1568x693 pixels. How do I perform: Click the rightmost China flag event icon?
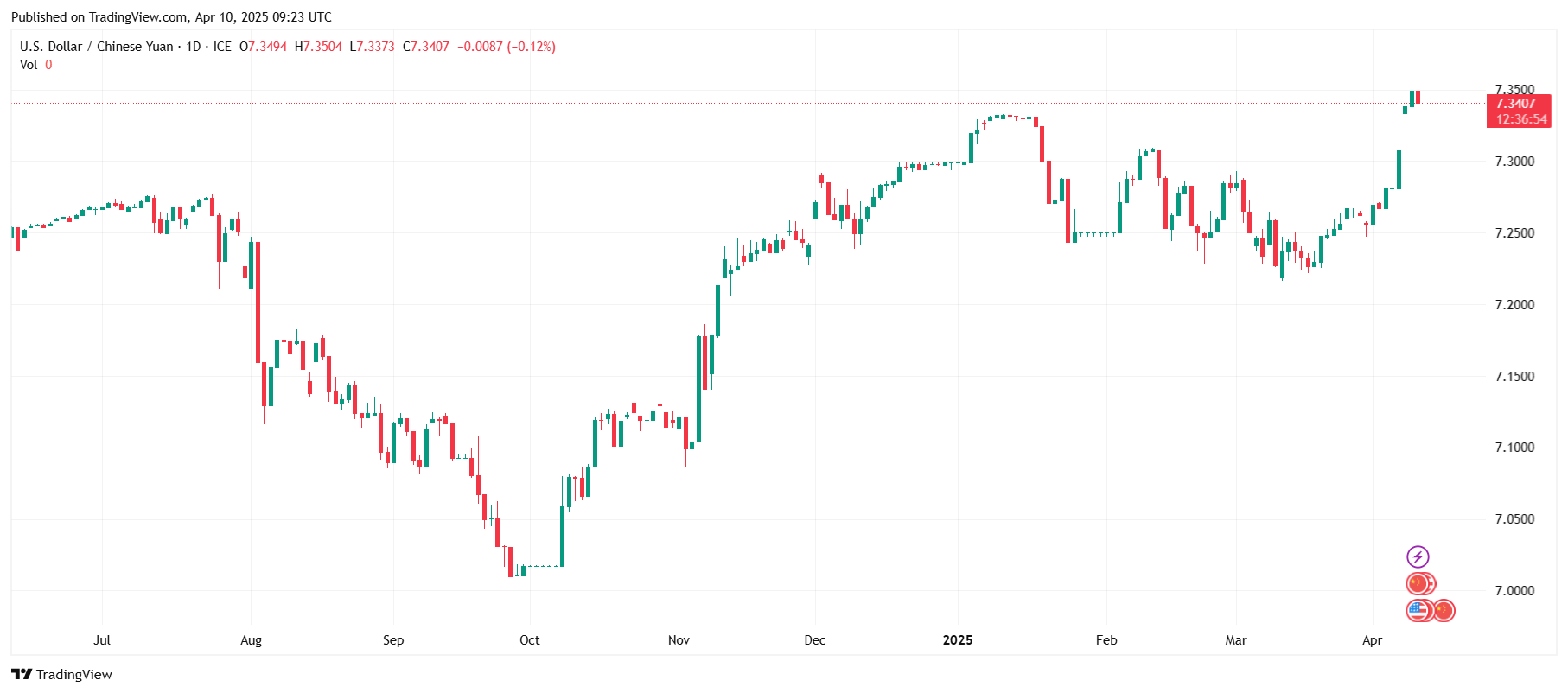(x=1444, y=611)
